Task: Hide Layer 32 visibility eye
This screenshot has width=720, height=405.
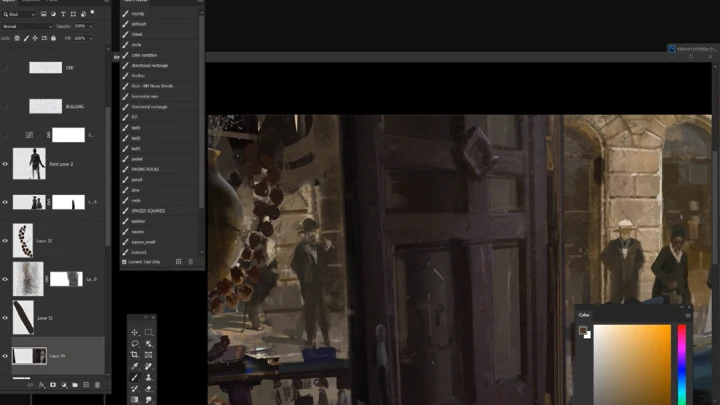Action: point(5,241)
